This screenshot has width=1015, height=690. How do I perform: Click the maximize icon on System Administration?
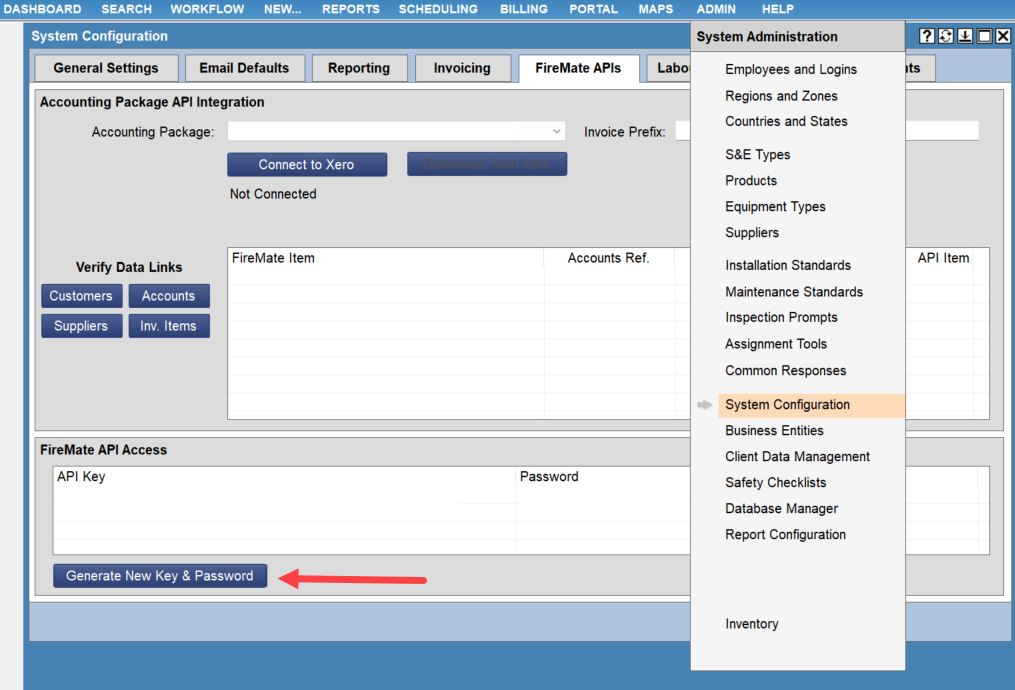[x=983, y=35]
